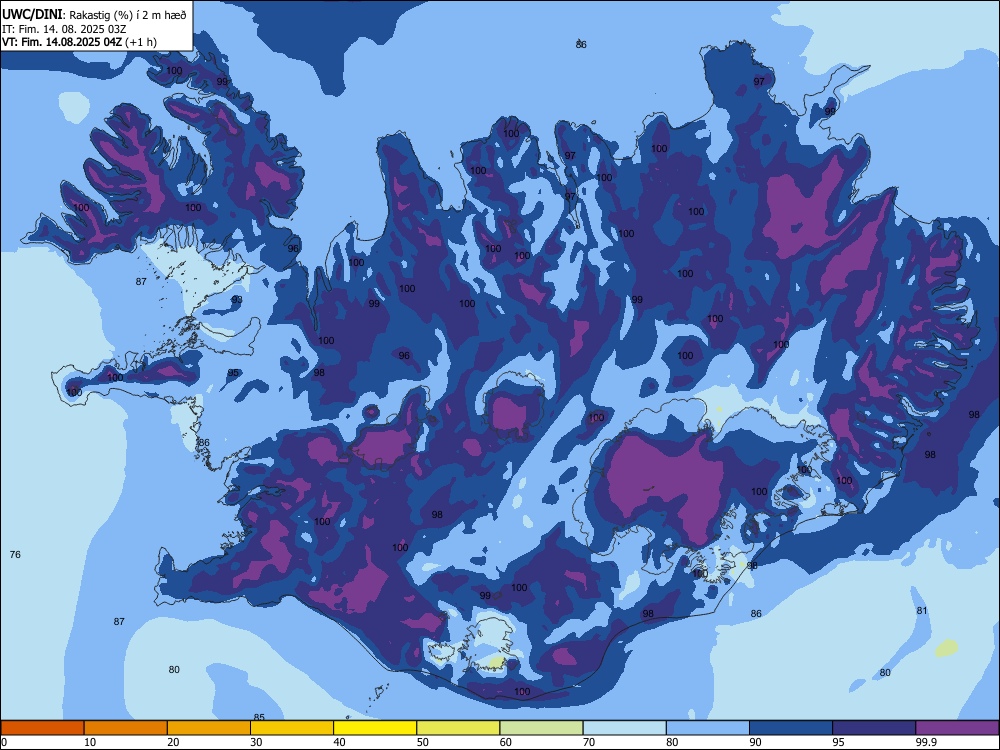Select the 10 tick label on the color scale
Viewport: 1000px width, 750px height.
[x=90, y=742]
